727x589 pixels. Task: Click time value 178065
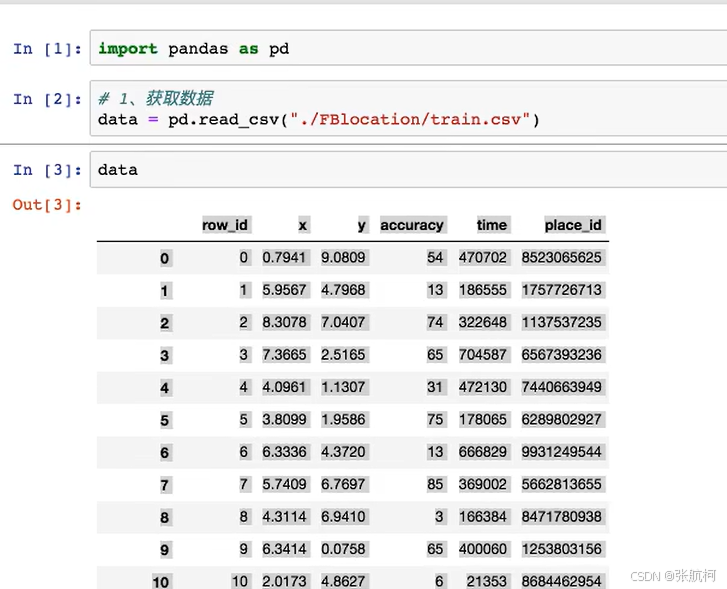point(484,419)
